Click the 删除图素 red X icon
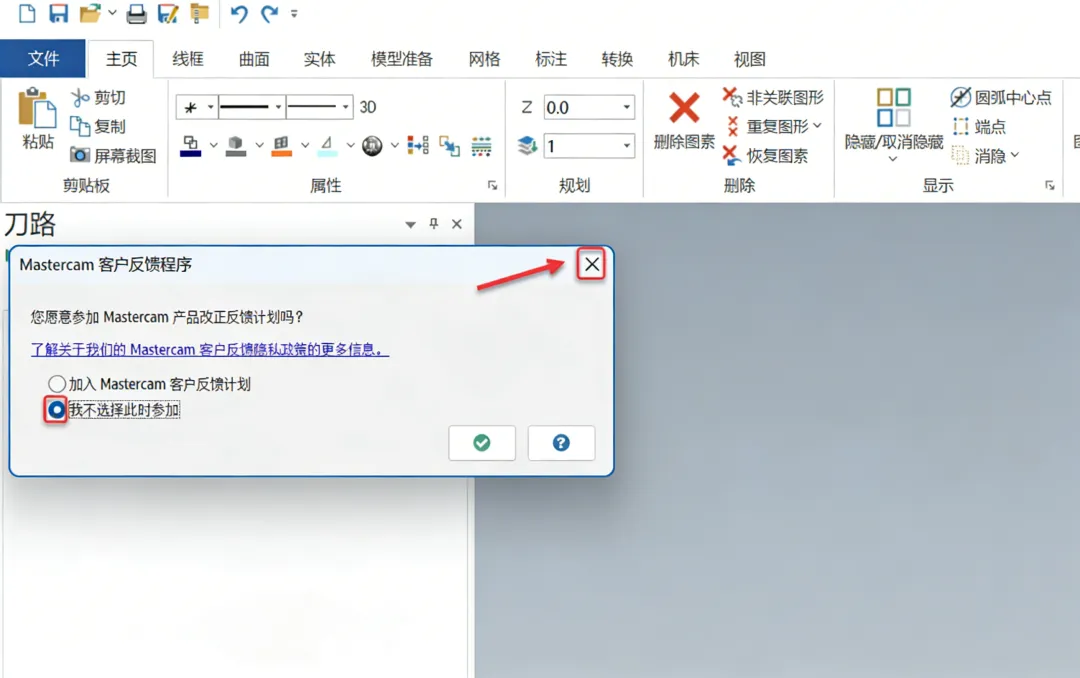1080x678 pixels. [x=684, y=107]
